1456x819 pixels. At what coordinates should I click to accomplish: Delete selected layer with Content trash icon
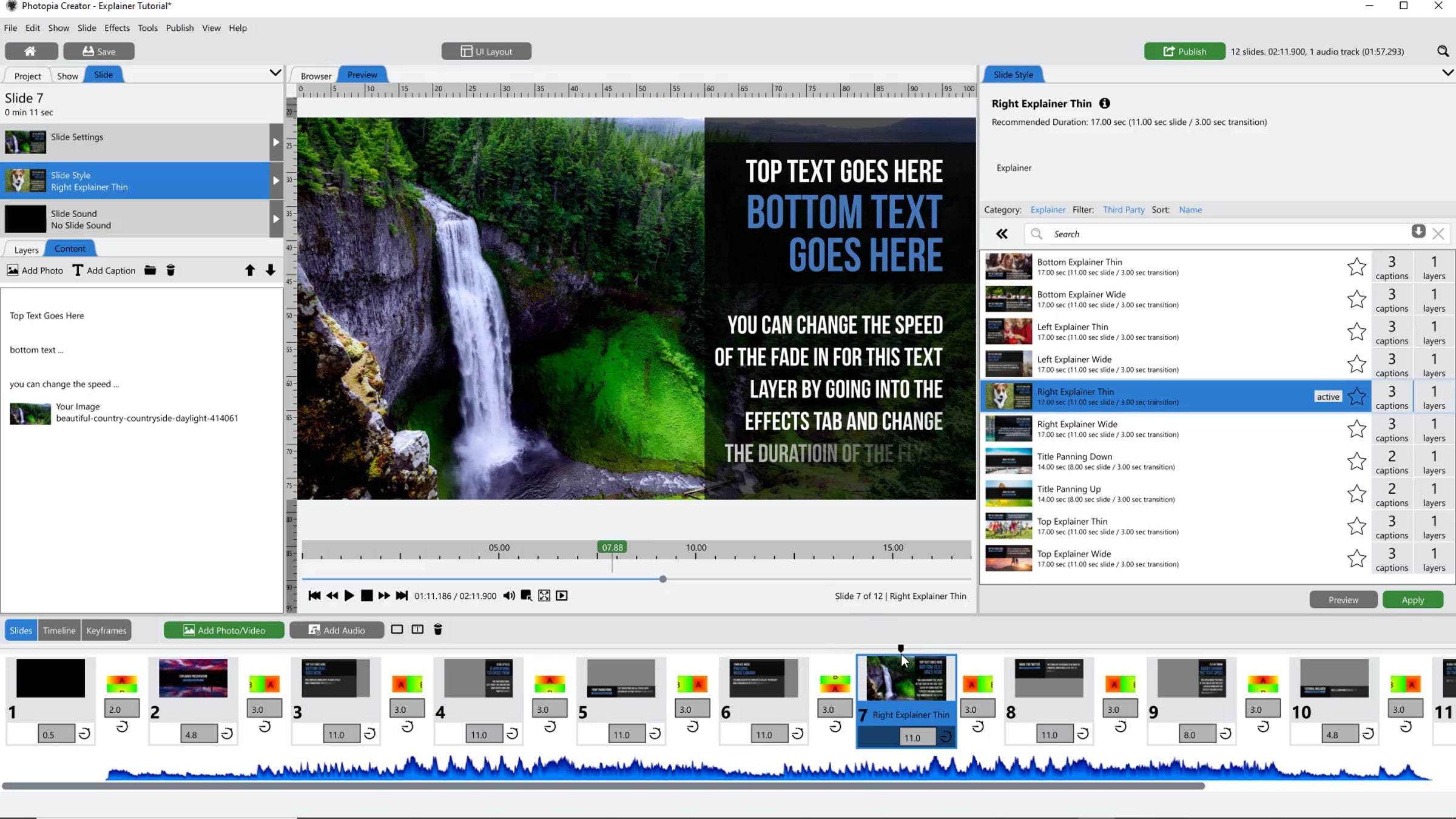point(170,271)
